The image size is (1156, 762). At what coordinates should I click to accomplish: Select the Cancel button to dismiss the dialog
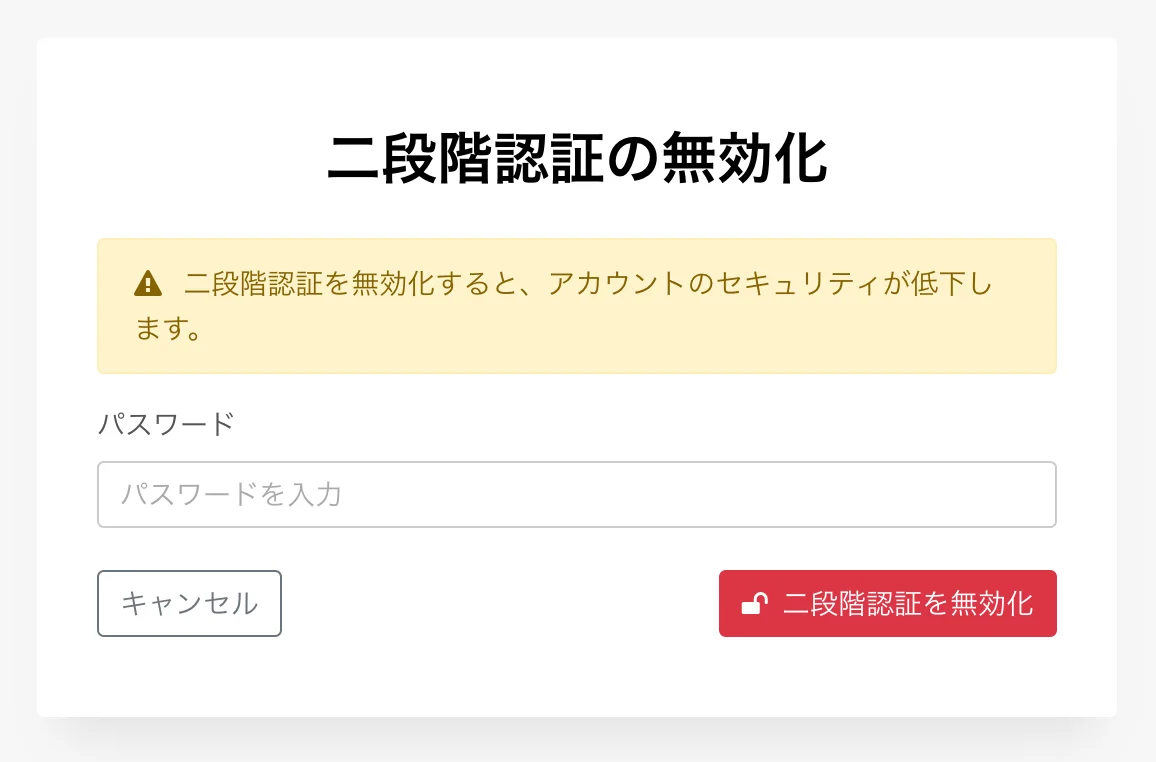click(189, 603)
